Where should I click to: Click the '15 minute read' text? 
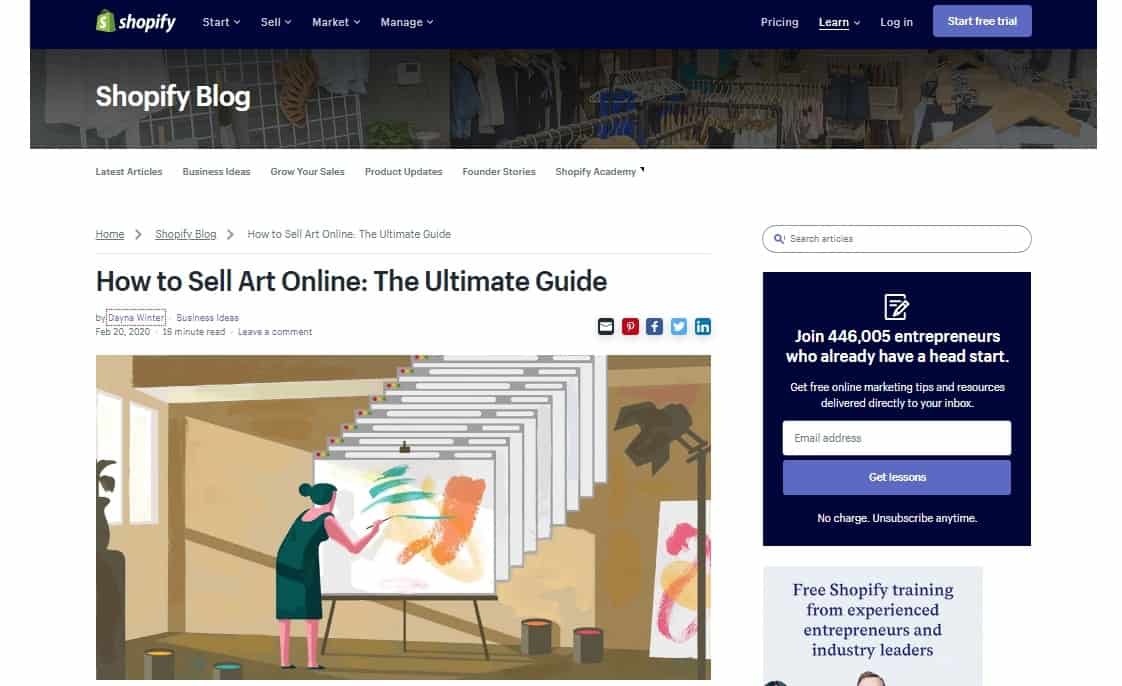(193, 332)
